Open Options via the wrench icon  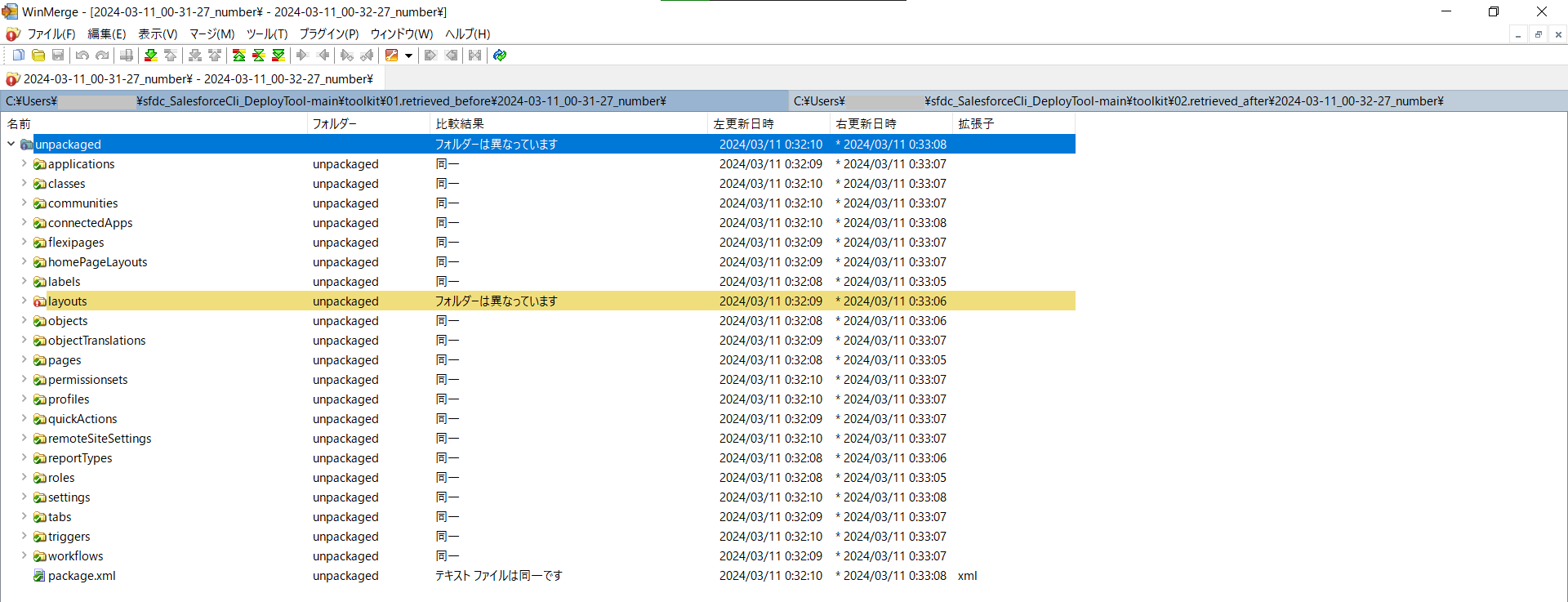coord(392,55)
